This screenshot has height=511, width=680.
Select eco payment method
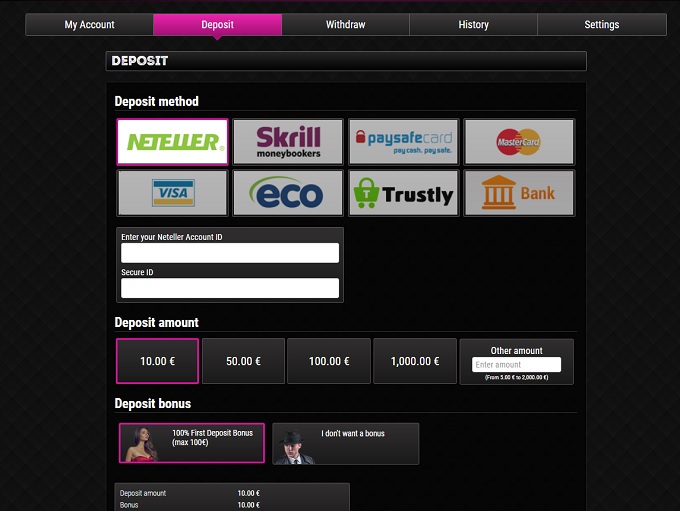(x=288, y=193)
